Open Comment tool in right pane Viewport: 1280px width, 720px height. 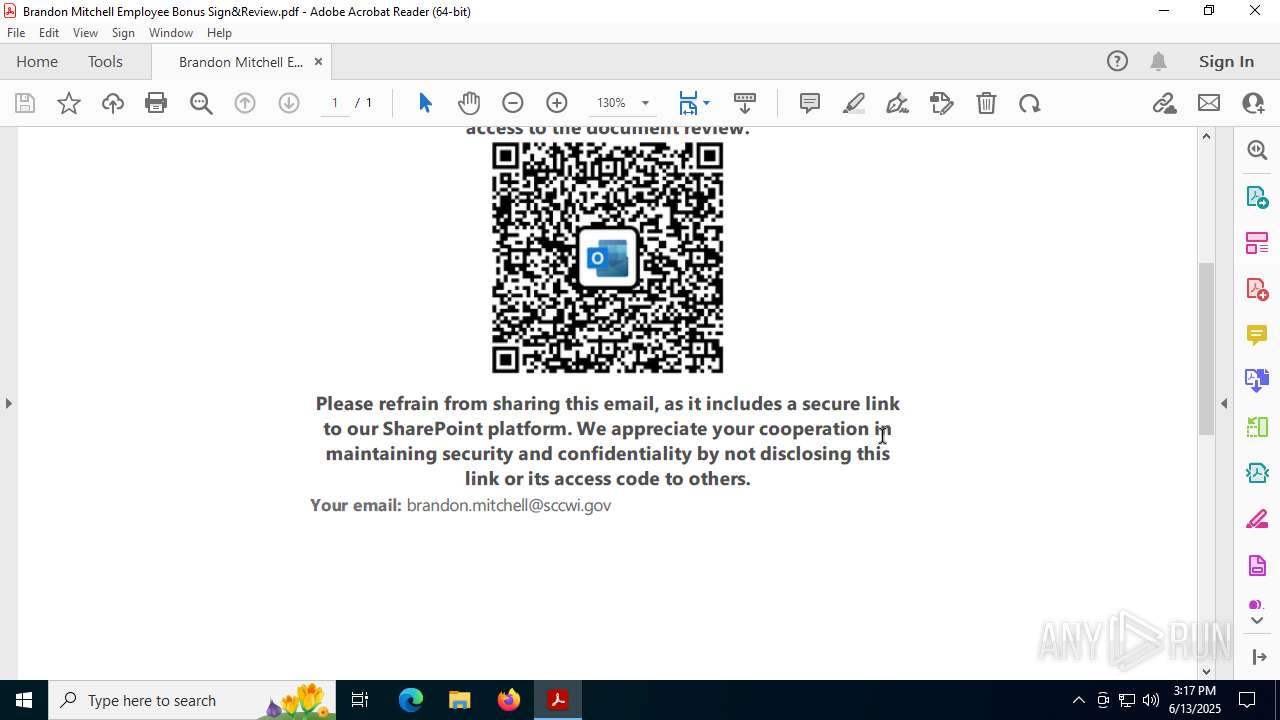coord(1257,335)
